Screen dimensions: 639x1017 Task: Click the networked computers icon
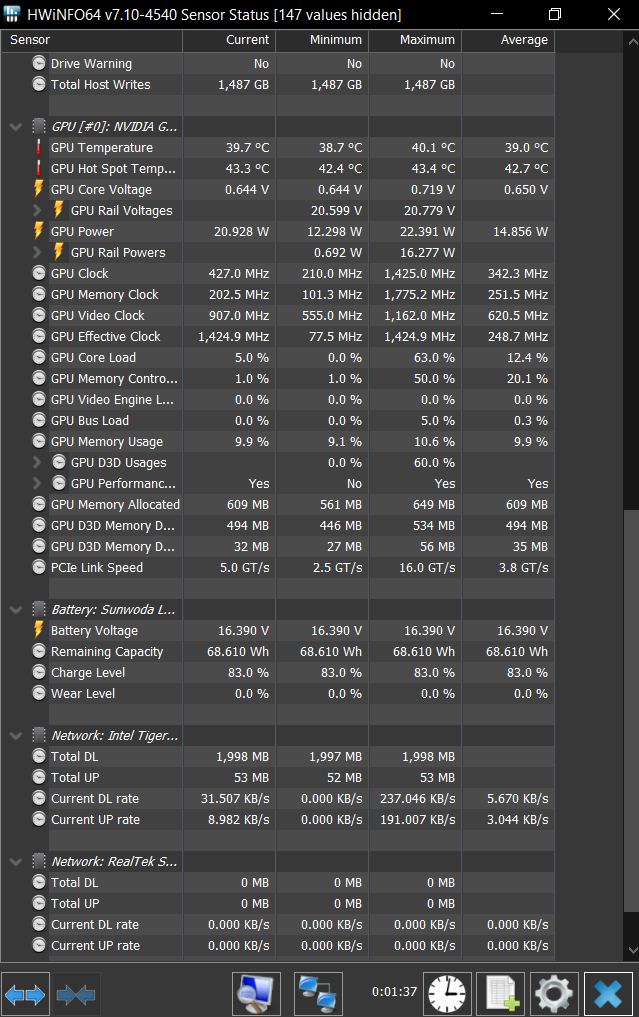click(x=318, y=994)
